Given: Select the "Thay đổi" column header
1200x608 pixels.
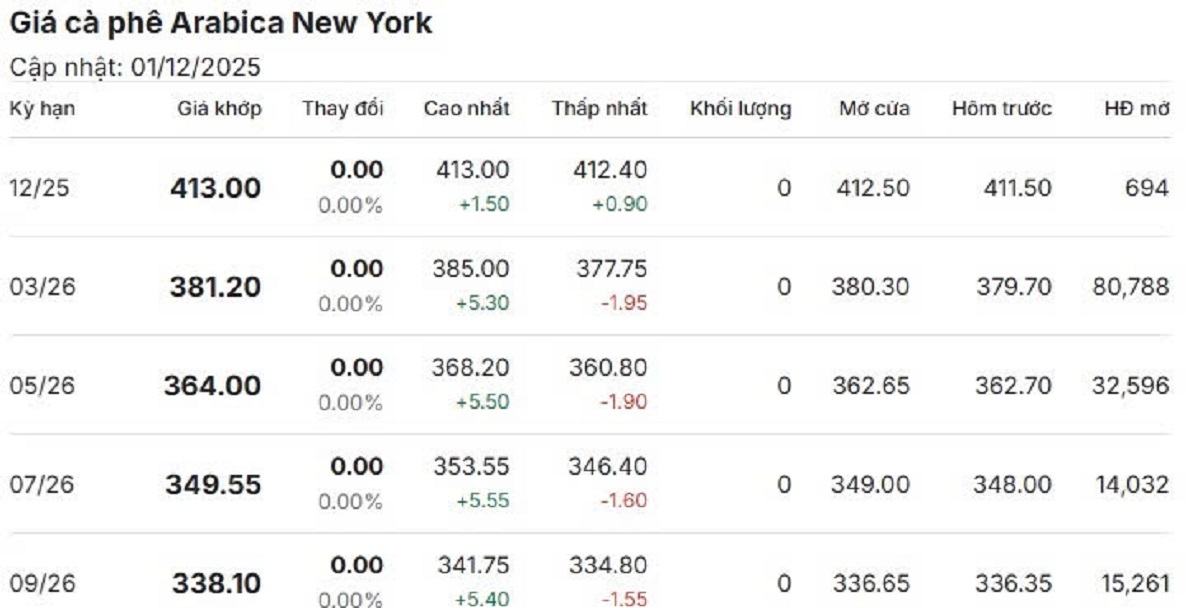Looking at the screenshot, I should (343, 109).
